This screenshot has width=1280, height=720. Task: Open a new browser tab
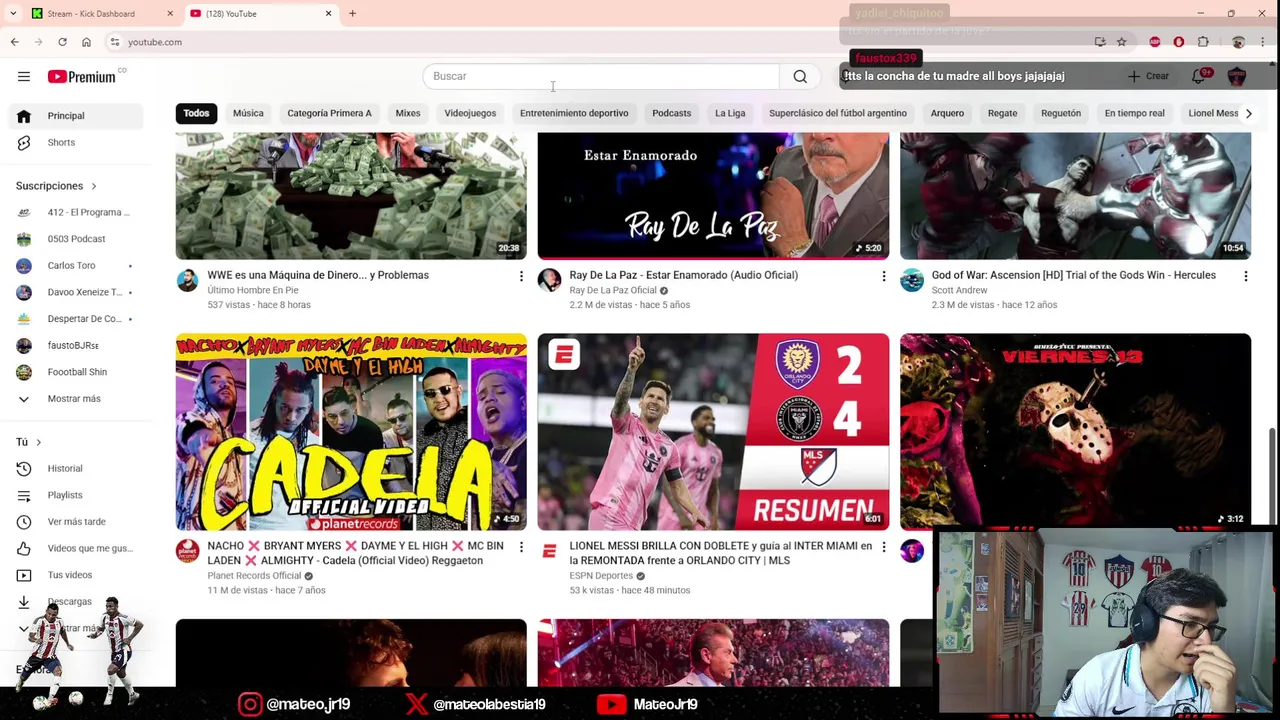[x=352, y=14]
